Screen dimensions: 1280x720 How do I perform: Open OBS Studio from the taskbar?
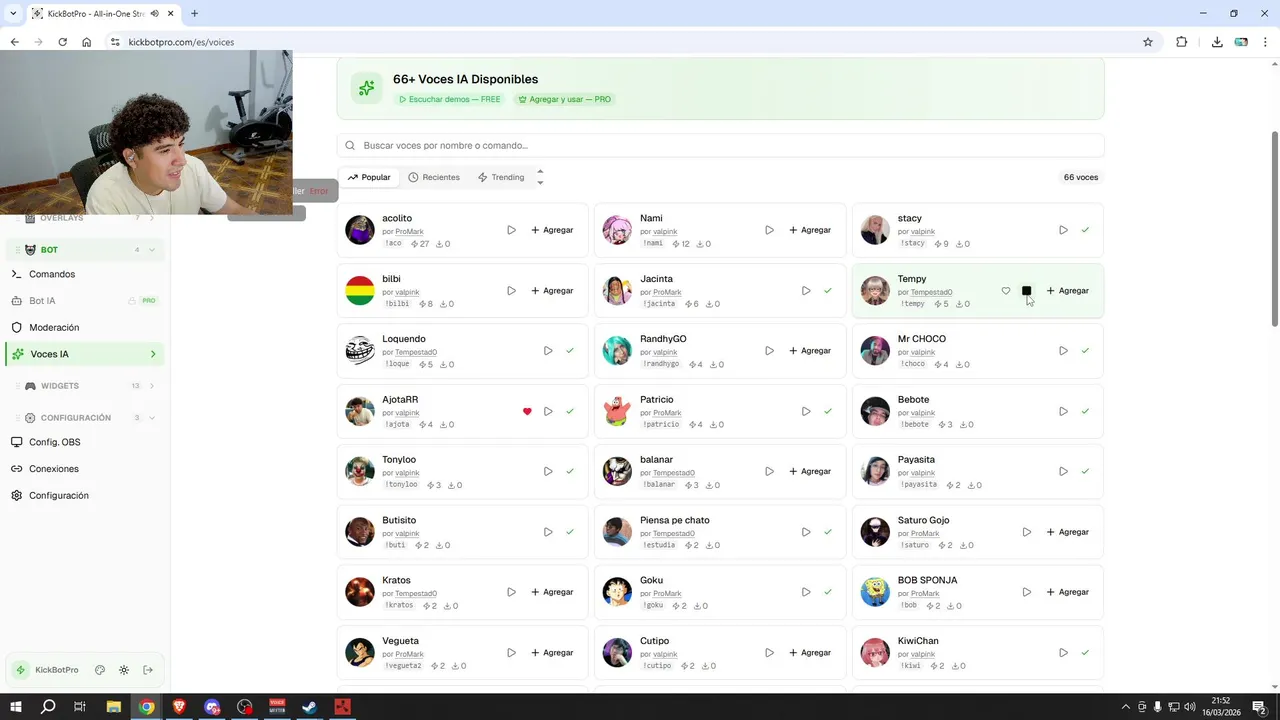point(245,707)
